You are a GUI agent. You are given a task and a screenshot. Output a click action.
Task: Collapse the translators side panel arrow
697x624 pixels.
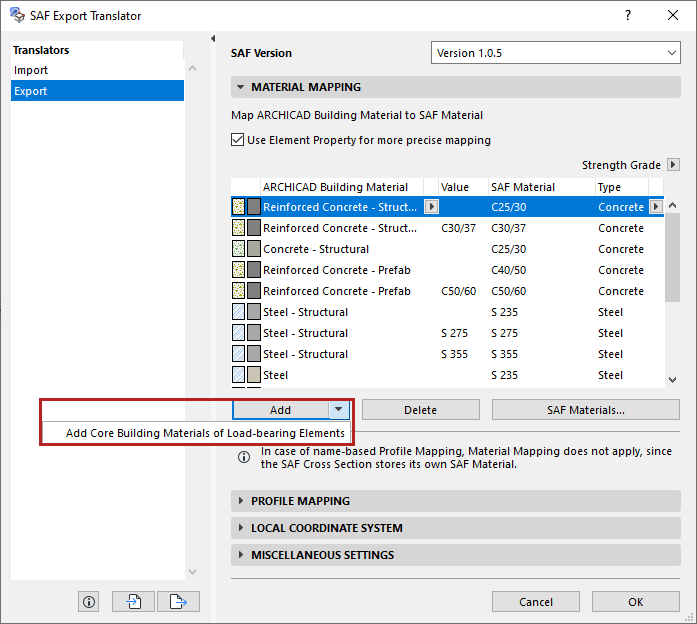click(213, 39)
